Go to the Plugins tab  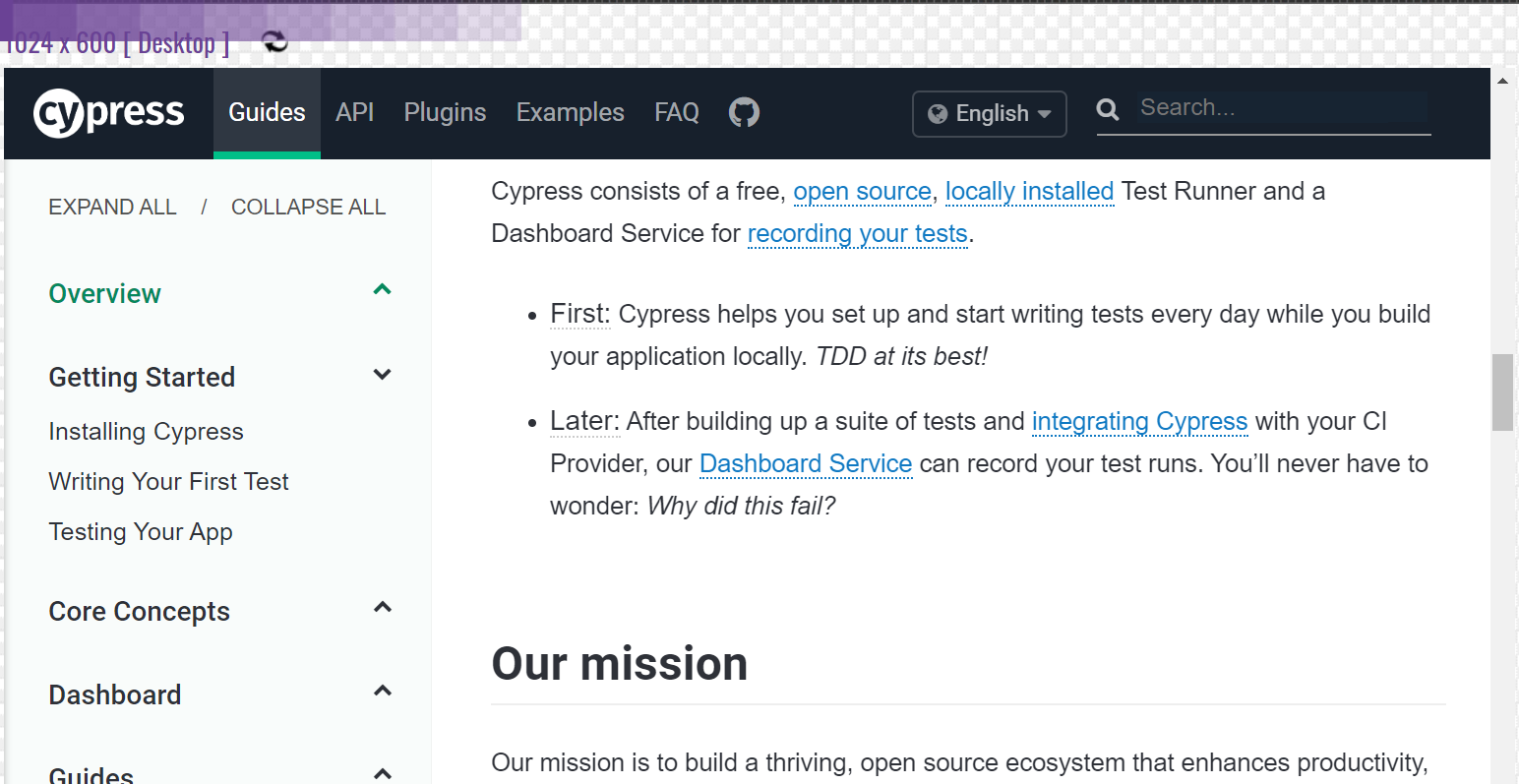point(445,112)
